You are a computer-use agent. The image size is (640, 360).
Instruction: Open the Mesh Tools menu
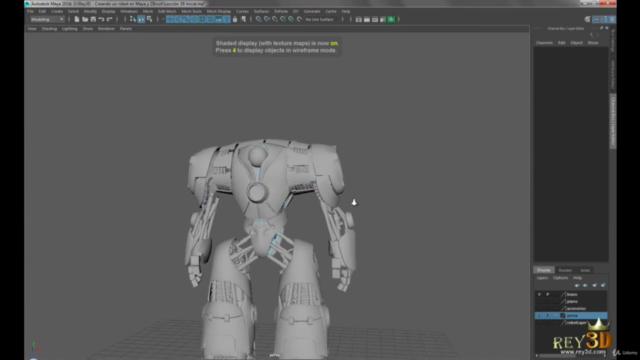tap(191, 11)
